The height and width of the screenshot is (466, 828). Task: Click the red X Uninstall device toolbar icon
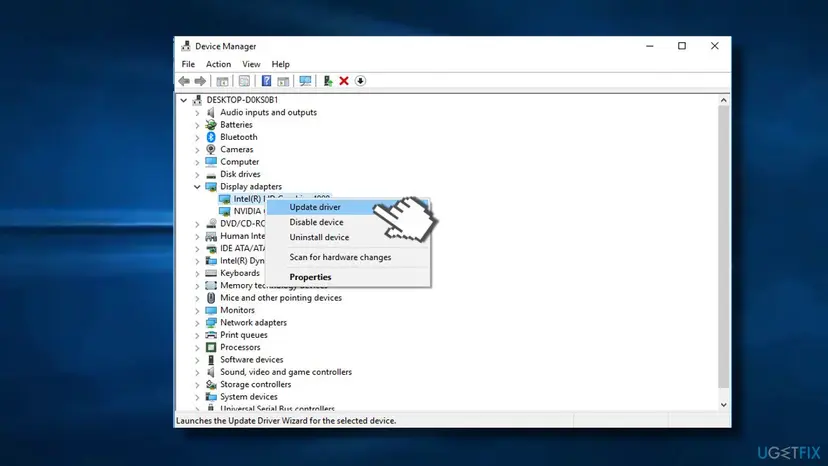(344, 81)
